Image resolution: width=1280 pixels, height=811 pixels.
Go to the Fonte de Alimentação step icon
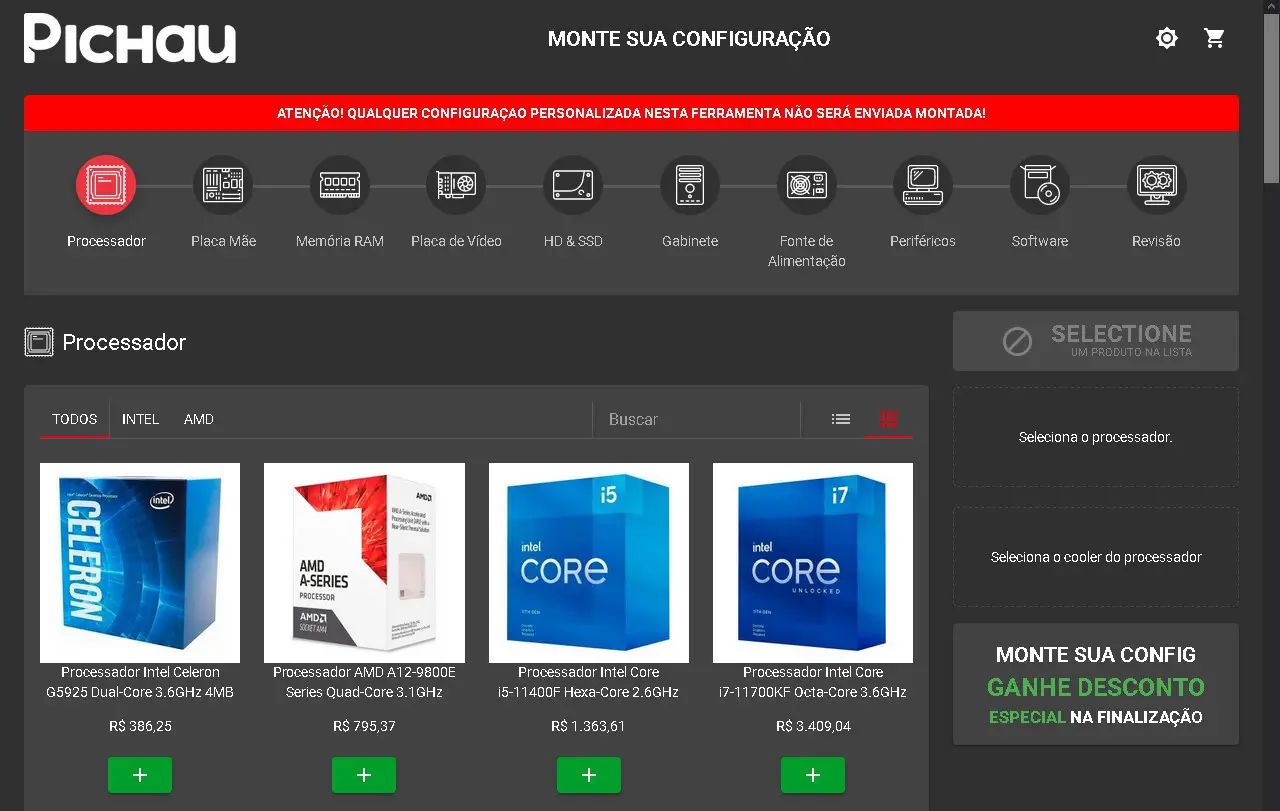807,185
